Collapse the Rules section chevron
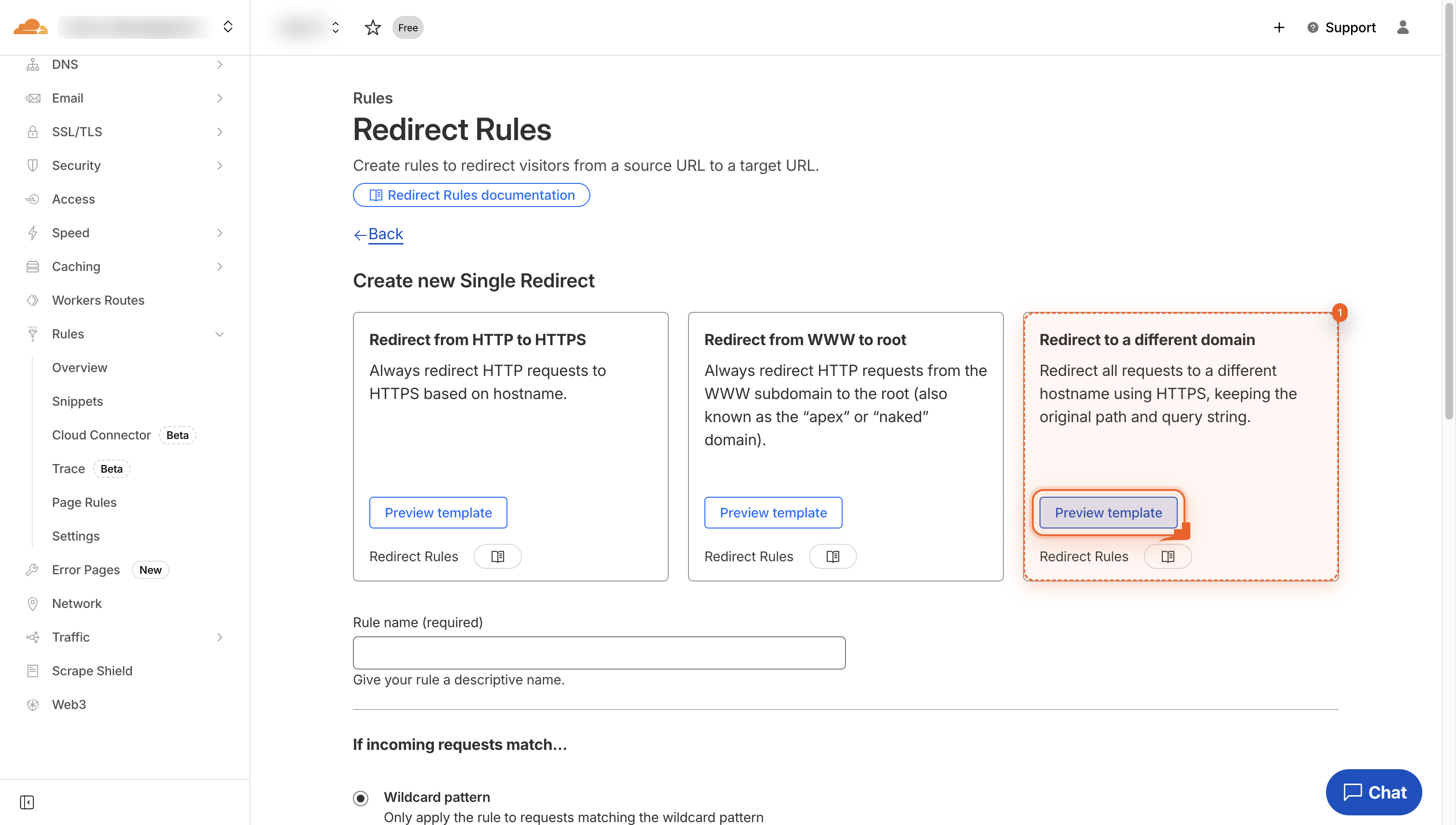The height and width of the screenshot is (825, 1456). (x=220, y=334)
